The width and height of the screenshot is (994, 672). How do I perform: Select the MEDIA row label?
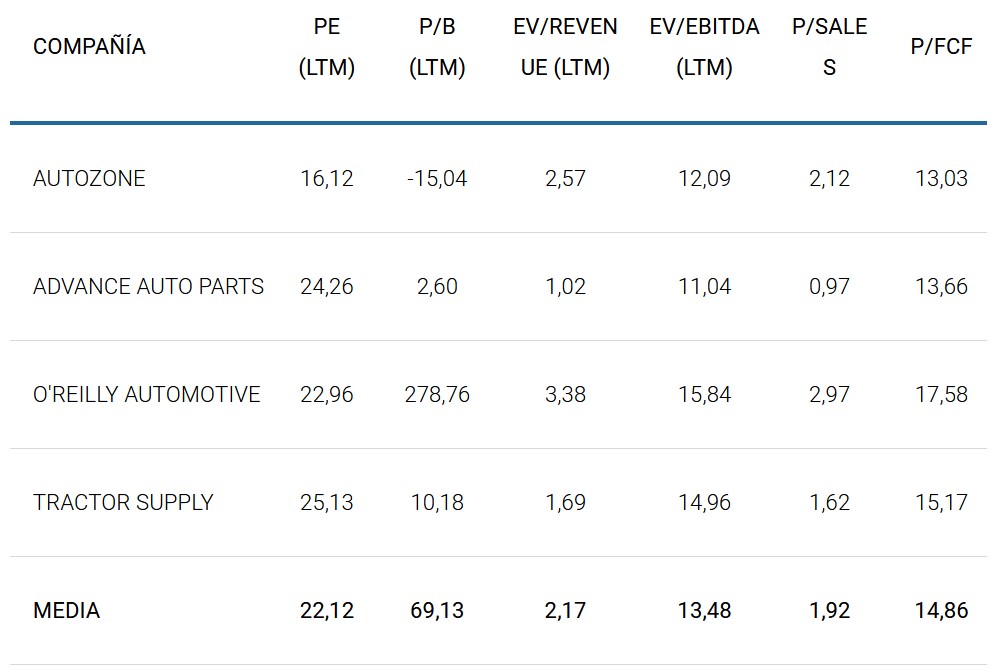point(66,610)
